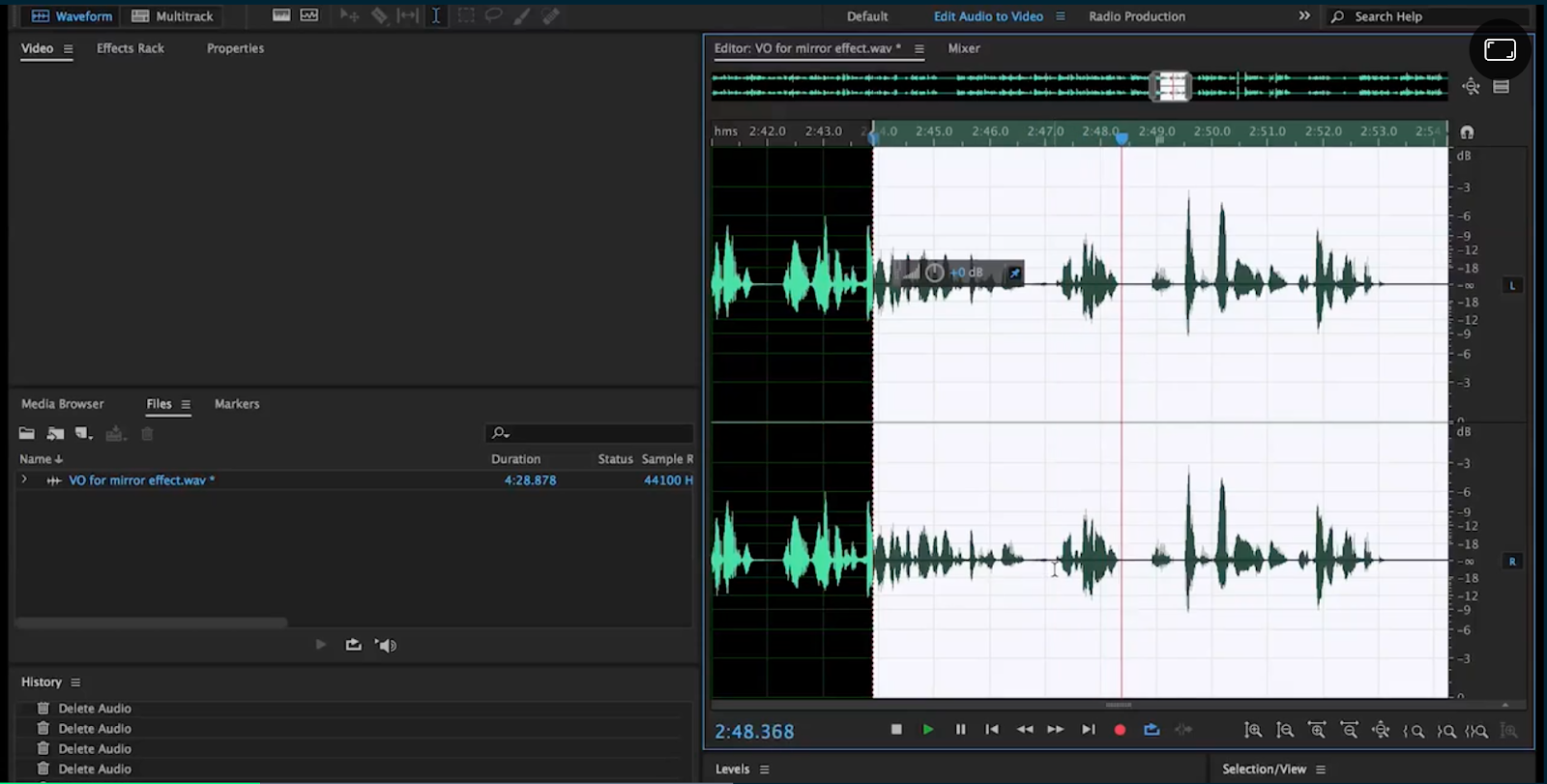Toggle the right channel R button
The image size is (1547, 784).
pyautogui.click(x=1512, y=562)
